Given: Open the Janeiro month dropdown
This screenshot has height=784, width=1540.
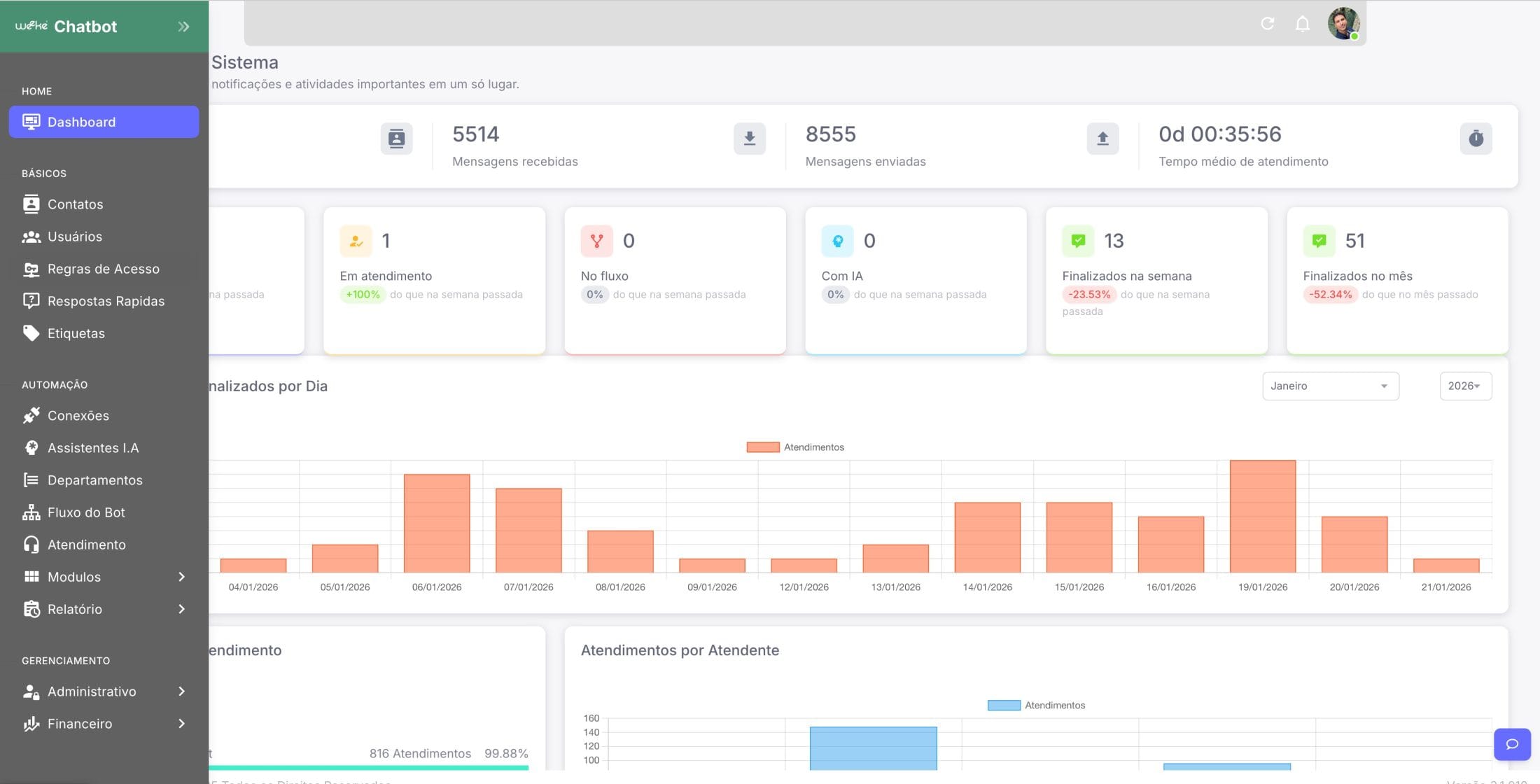Looking at the screenshot, I should click(1330, 386).
